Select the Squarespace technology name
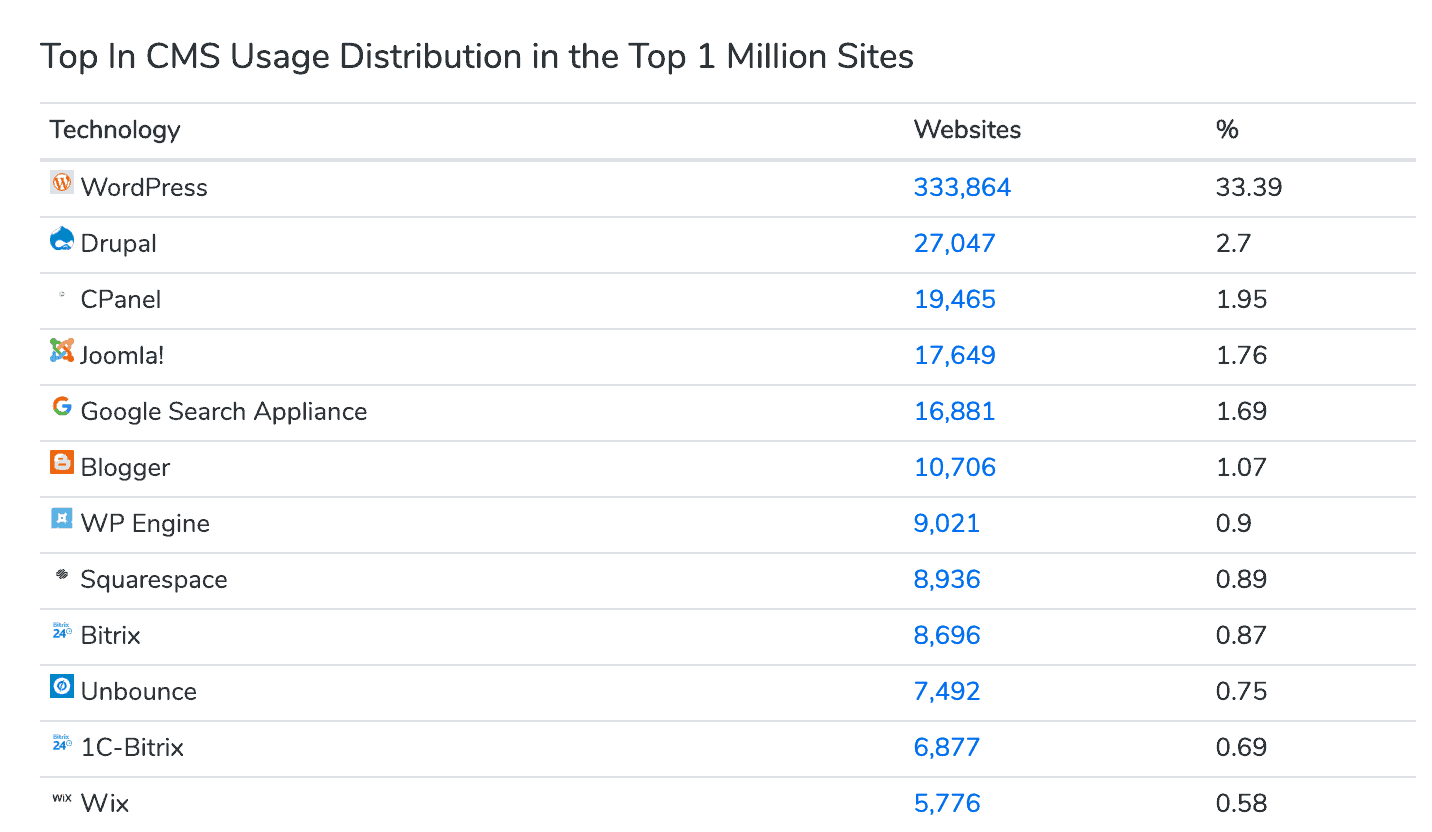1432x832 pixels. point(154,579)
